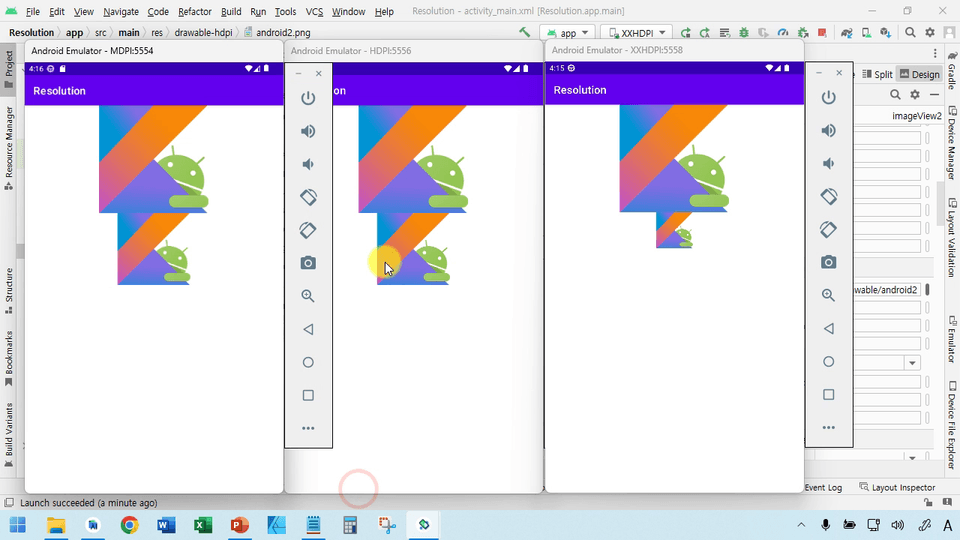This screenshot has height=540, width=960.
Task: Take a screenshot with XXHDPI emulator camera icon
Action: 828,263
